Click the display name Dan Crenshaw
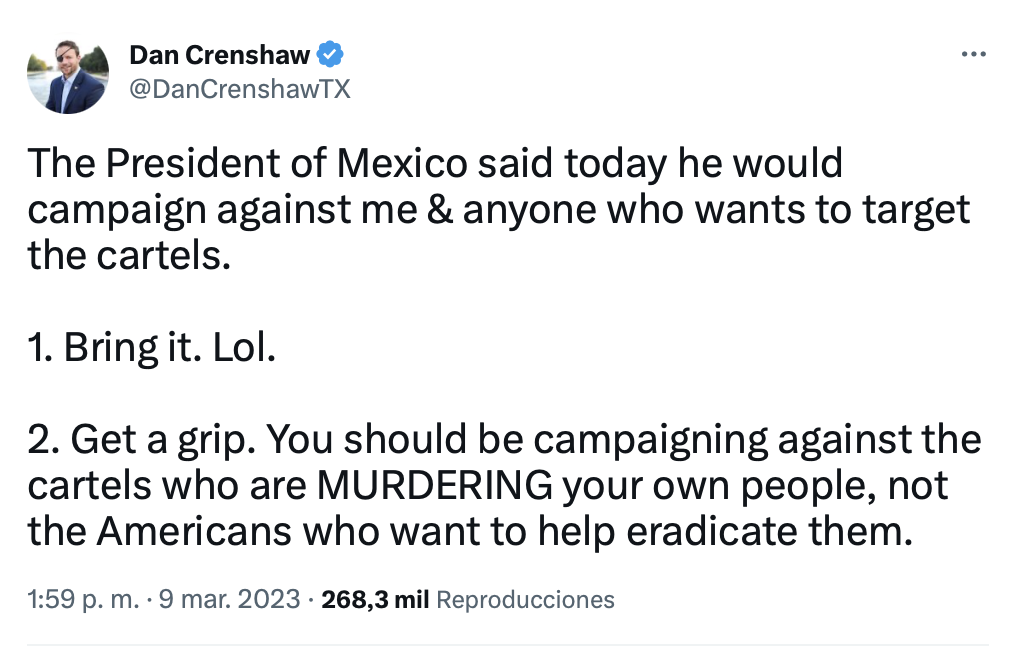Viewport: 1016px width, 668px height. [219, 55]
